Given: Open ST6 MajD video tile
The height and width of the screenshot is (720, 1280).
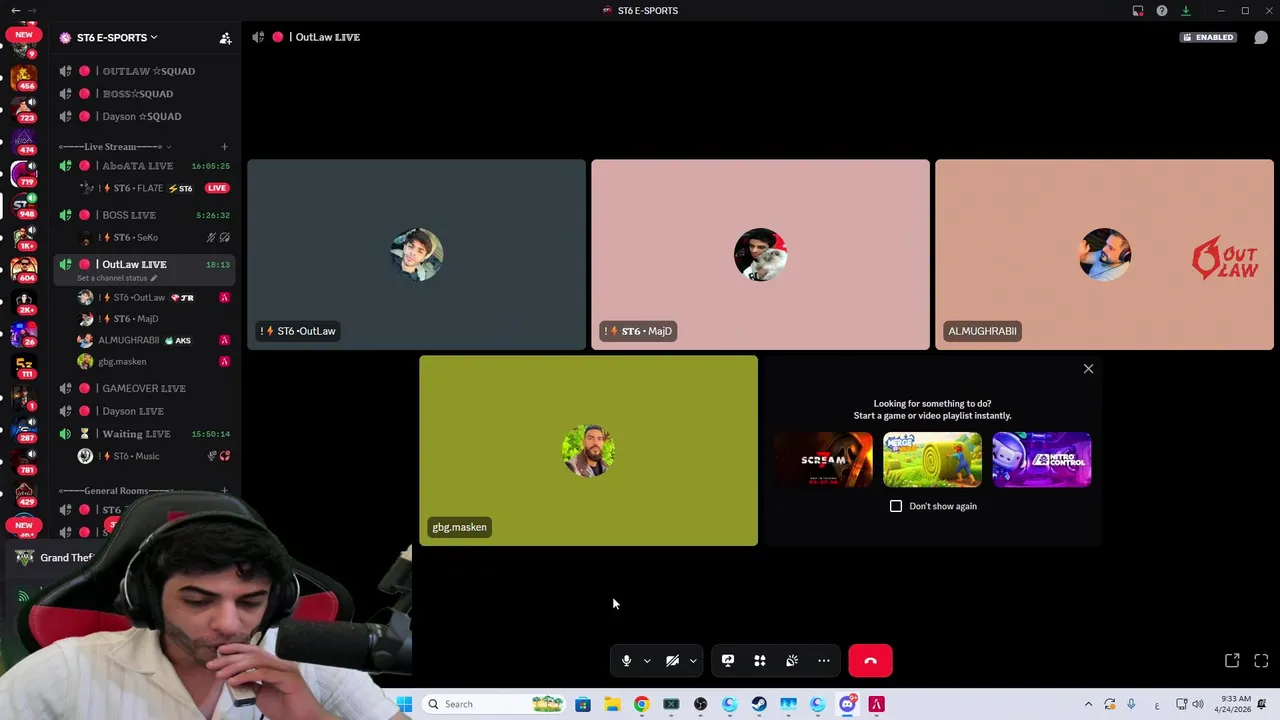Looking at the screenshot, I should coord(760,255).
